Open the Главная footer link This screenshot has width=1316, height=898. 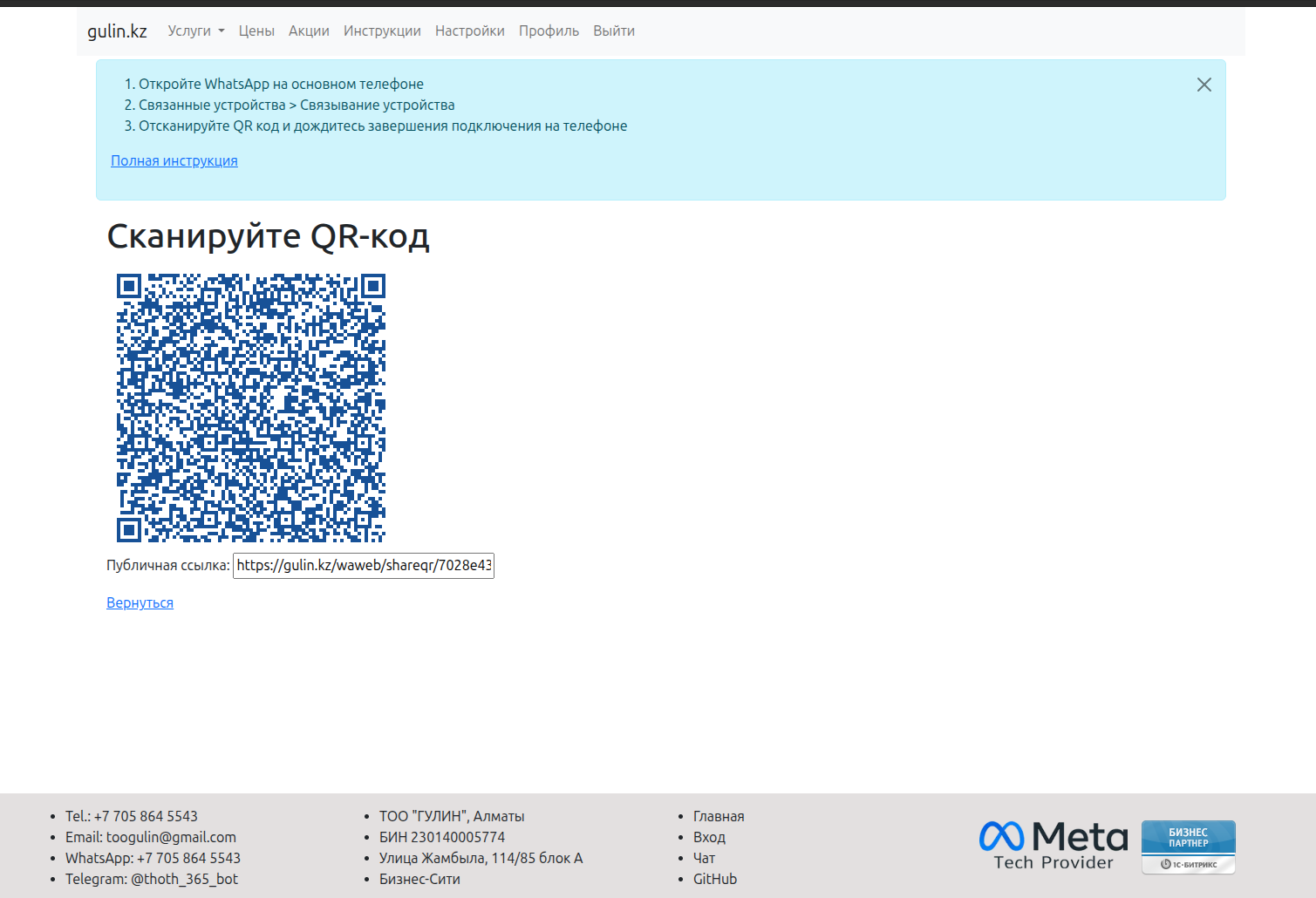click(x=719, y=816)
